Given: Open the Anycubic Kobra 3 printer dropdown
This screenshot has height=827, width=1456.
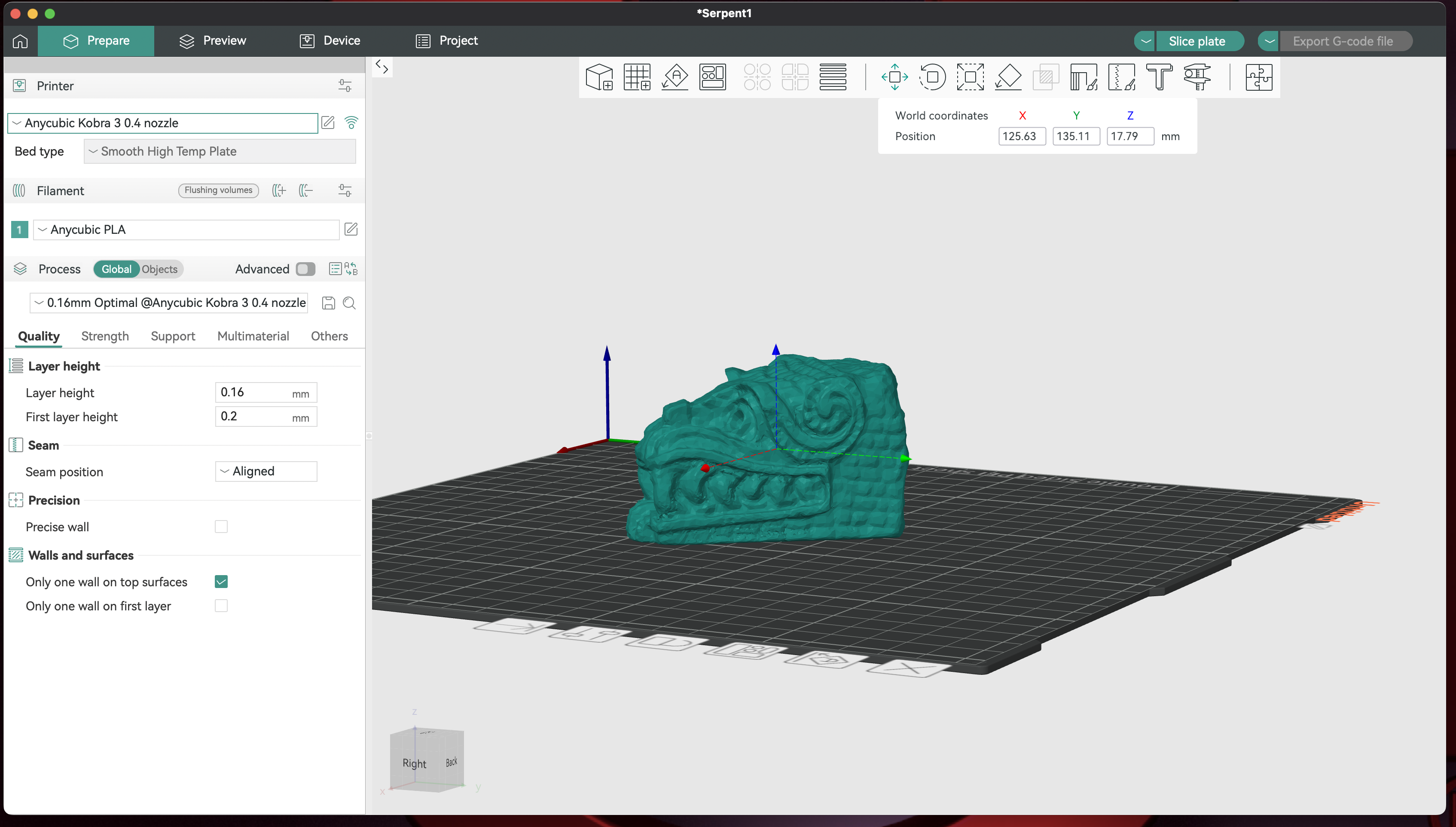Looking at the screenshot, I should click(x=162, y=123).
